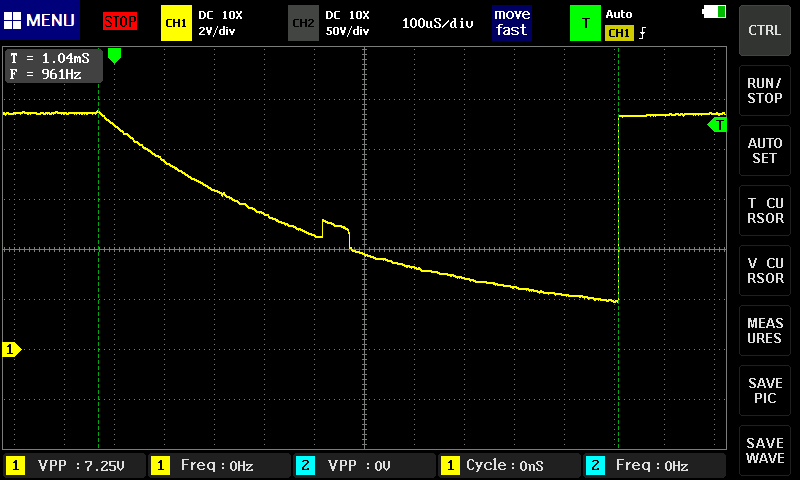This screenshot has width=800, height=480.
Task: Enable the T CURSOR time cursors
Action: [x=764, y=211]
